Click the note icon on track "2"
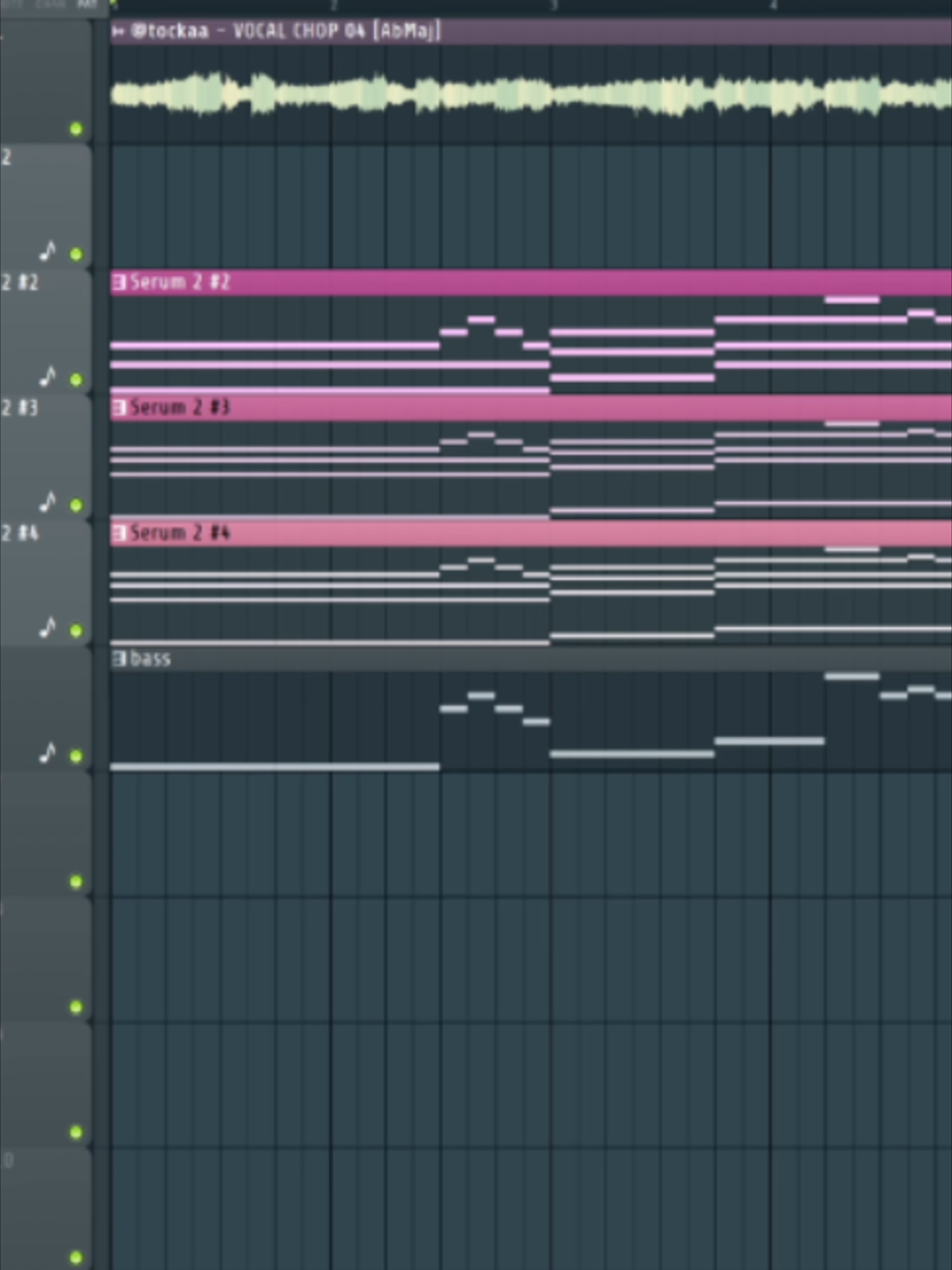 pos(47,251)
